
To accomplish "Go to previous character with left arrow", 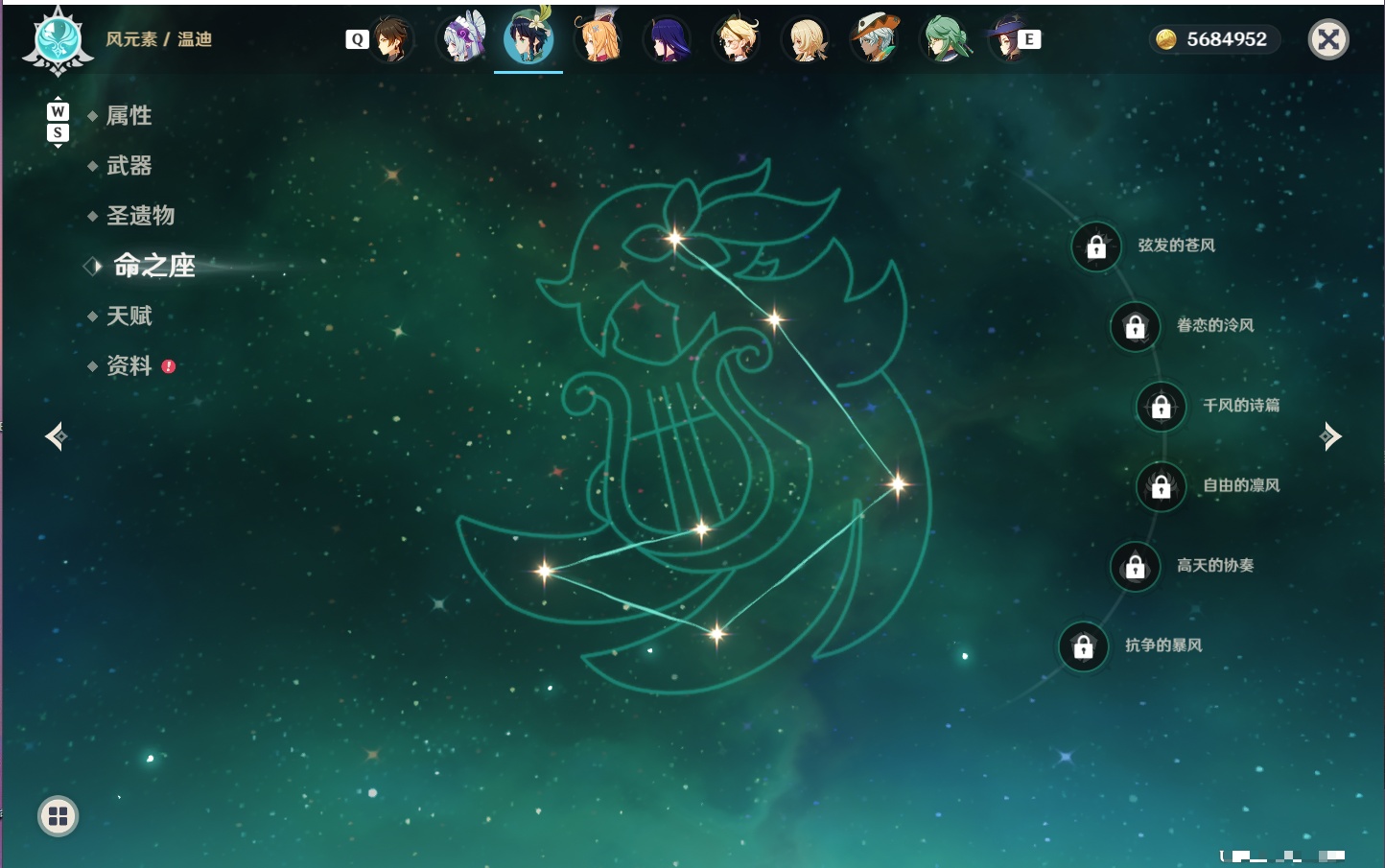I will point(56,436).
